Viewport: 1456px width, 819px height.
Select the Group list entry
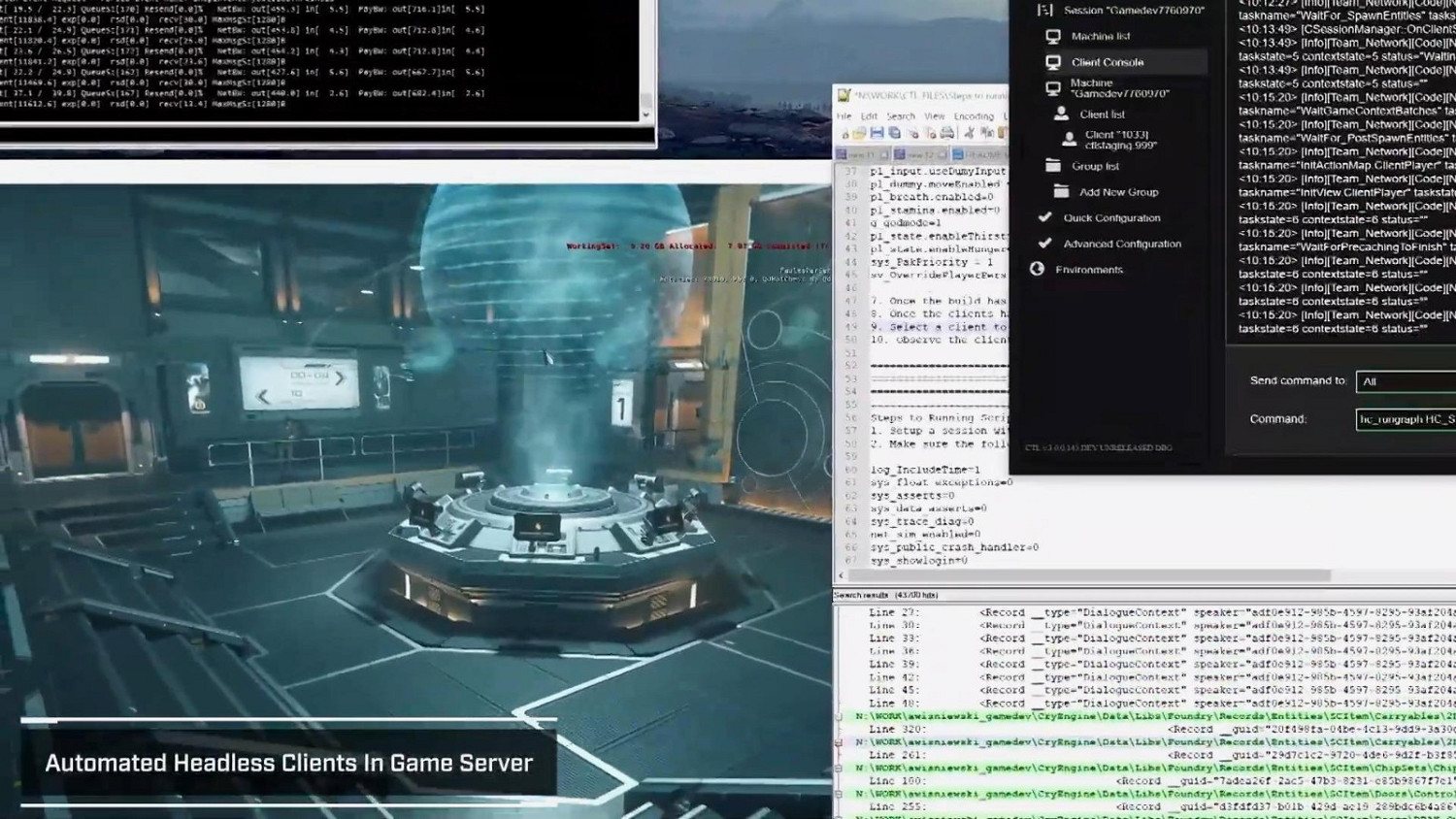point(1095,166)
